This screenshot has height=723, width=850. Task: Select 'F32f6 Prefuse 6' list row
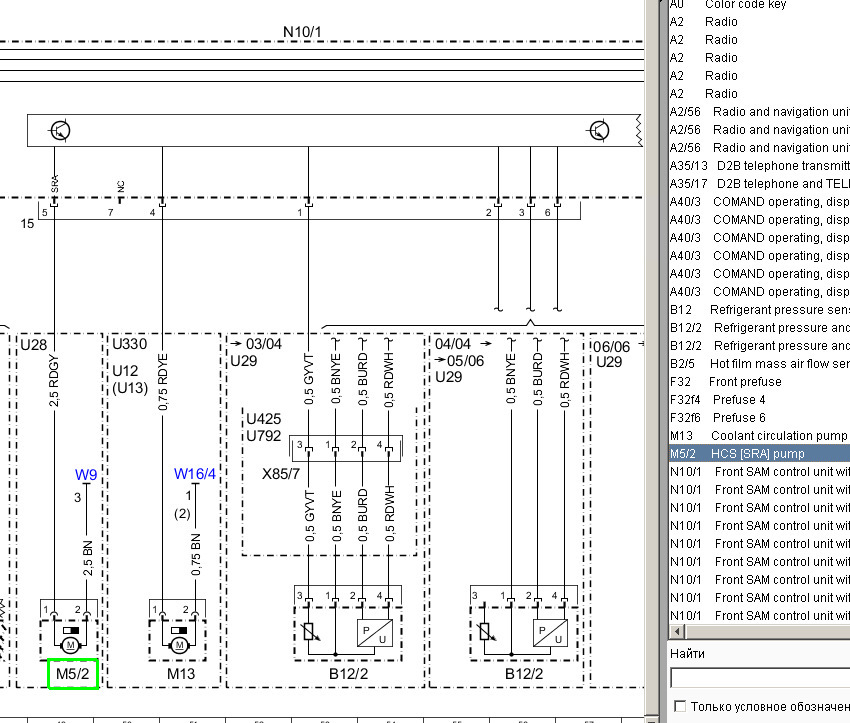coord(759,418)
